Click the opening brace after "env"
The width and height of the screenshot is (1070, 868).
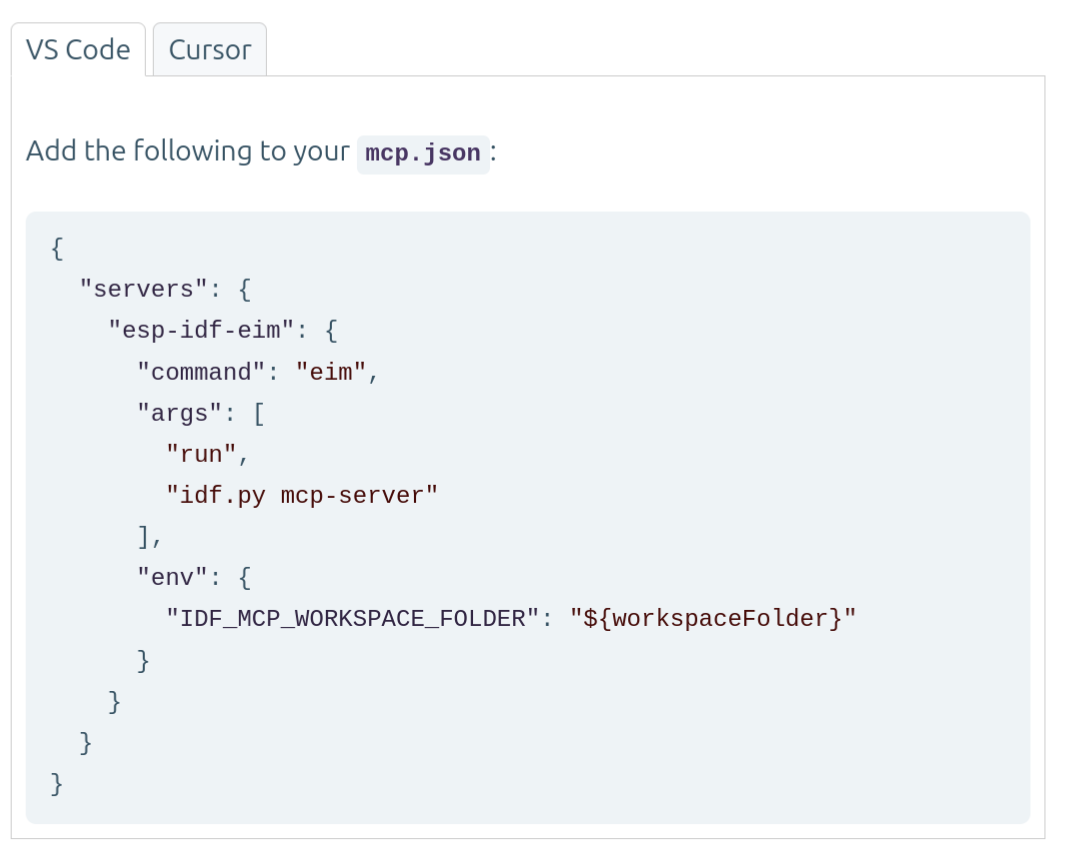245,577
